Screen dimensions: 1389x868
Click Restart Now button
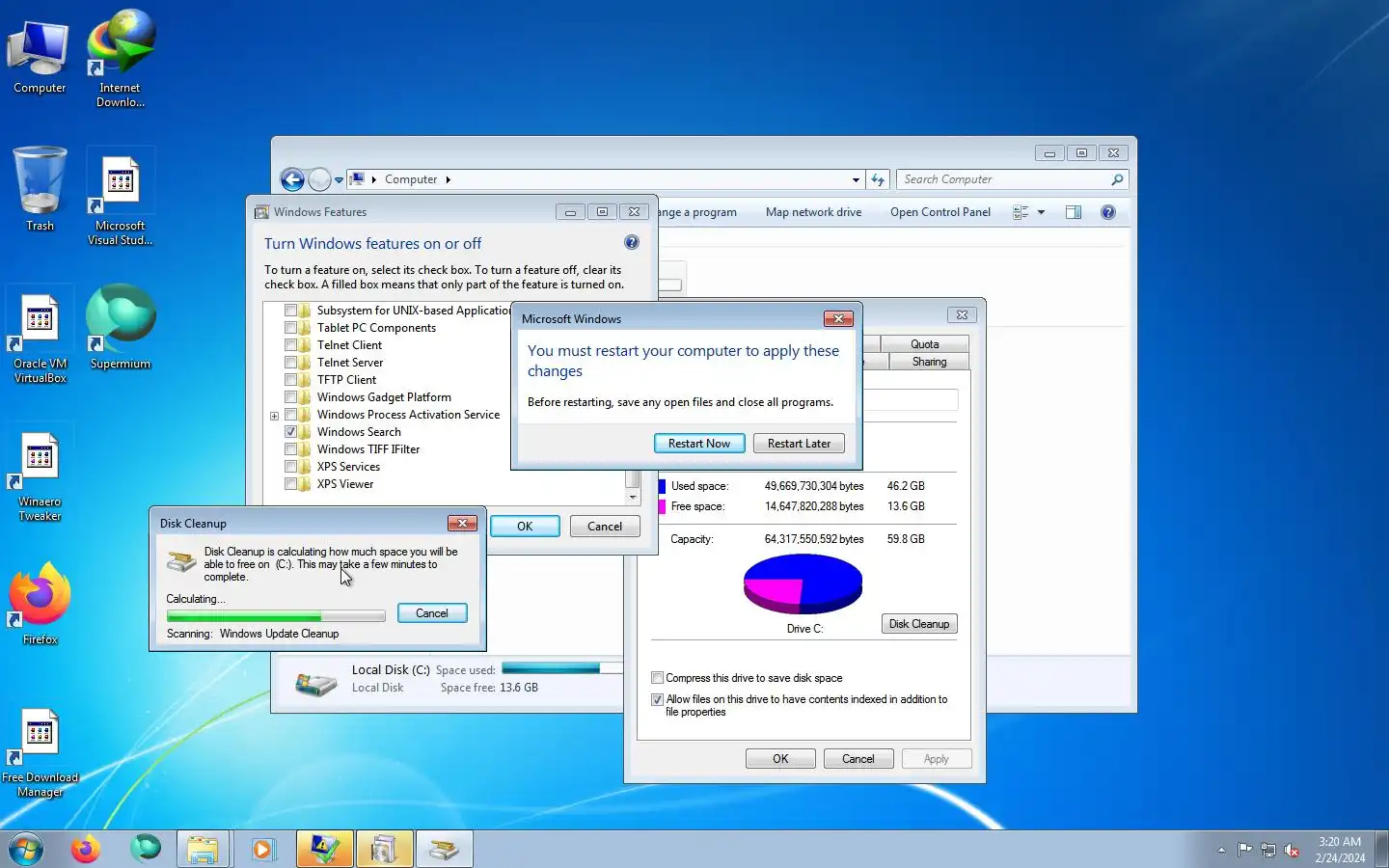point(699,444)
